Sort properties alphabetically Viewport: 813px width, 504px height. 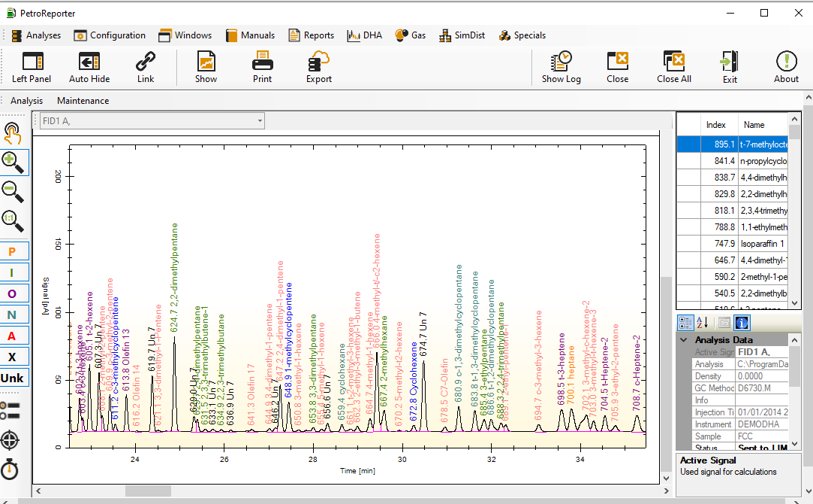702,323
